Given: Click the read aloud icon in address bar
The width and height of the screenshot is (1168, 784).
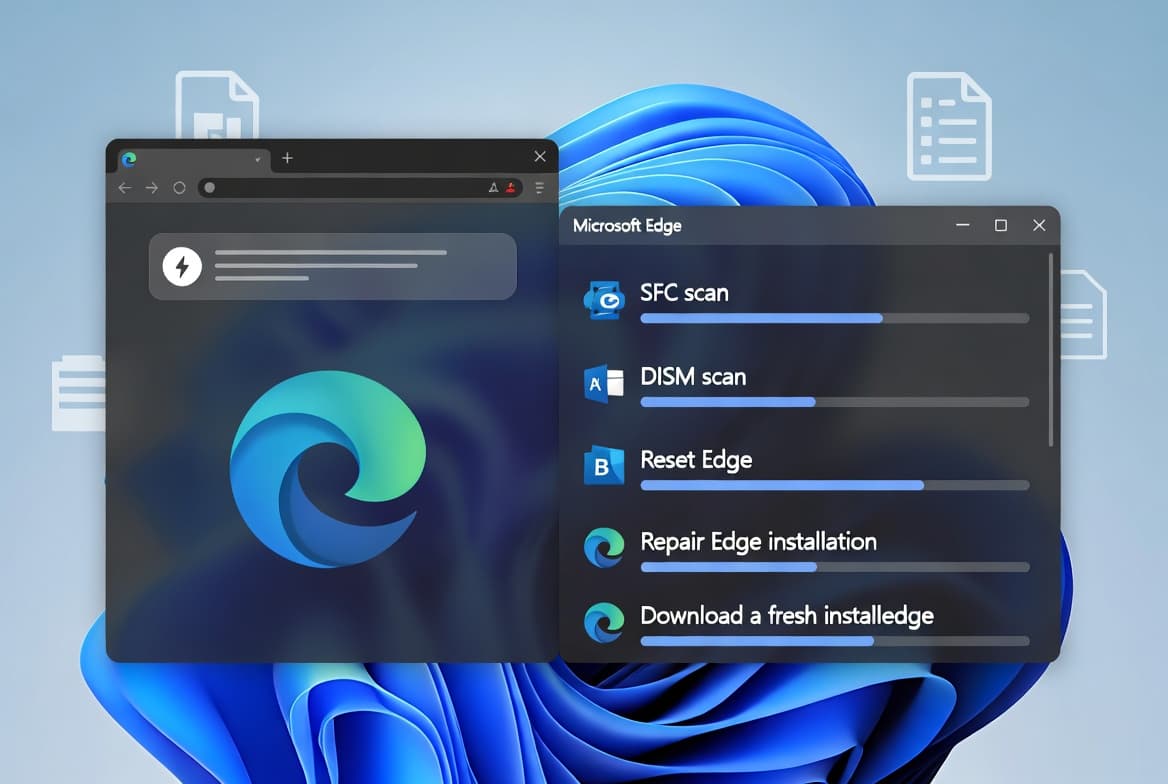Looking at the screenshot, I should click(493, 188).
